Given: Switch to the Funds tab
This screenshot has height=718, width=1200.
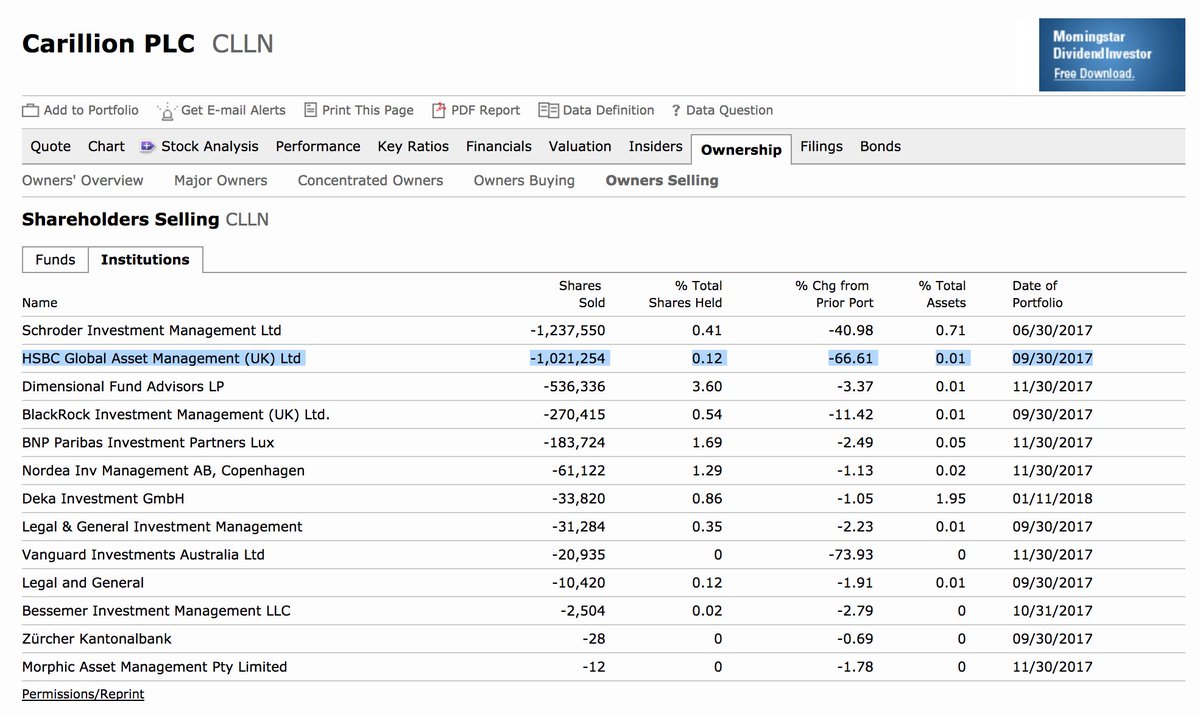Looking at the screenshot, I should 55,259.
